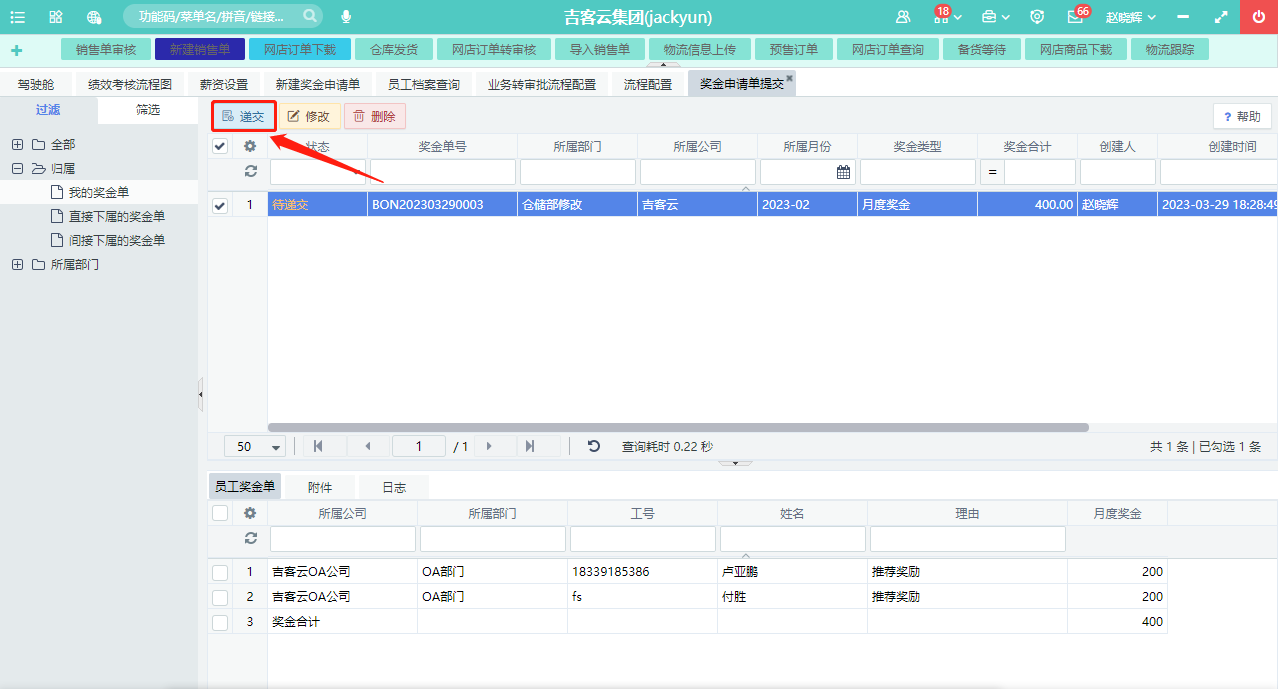Uncheck the row 1 checkbox for BON202303290003
The image size is (1278, 689).
click(220, 205)
